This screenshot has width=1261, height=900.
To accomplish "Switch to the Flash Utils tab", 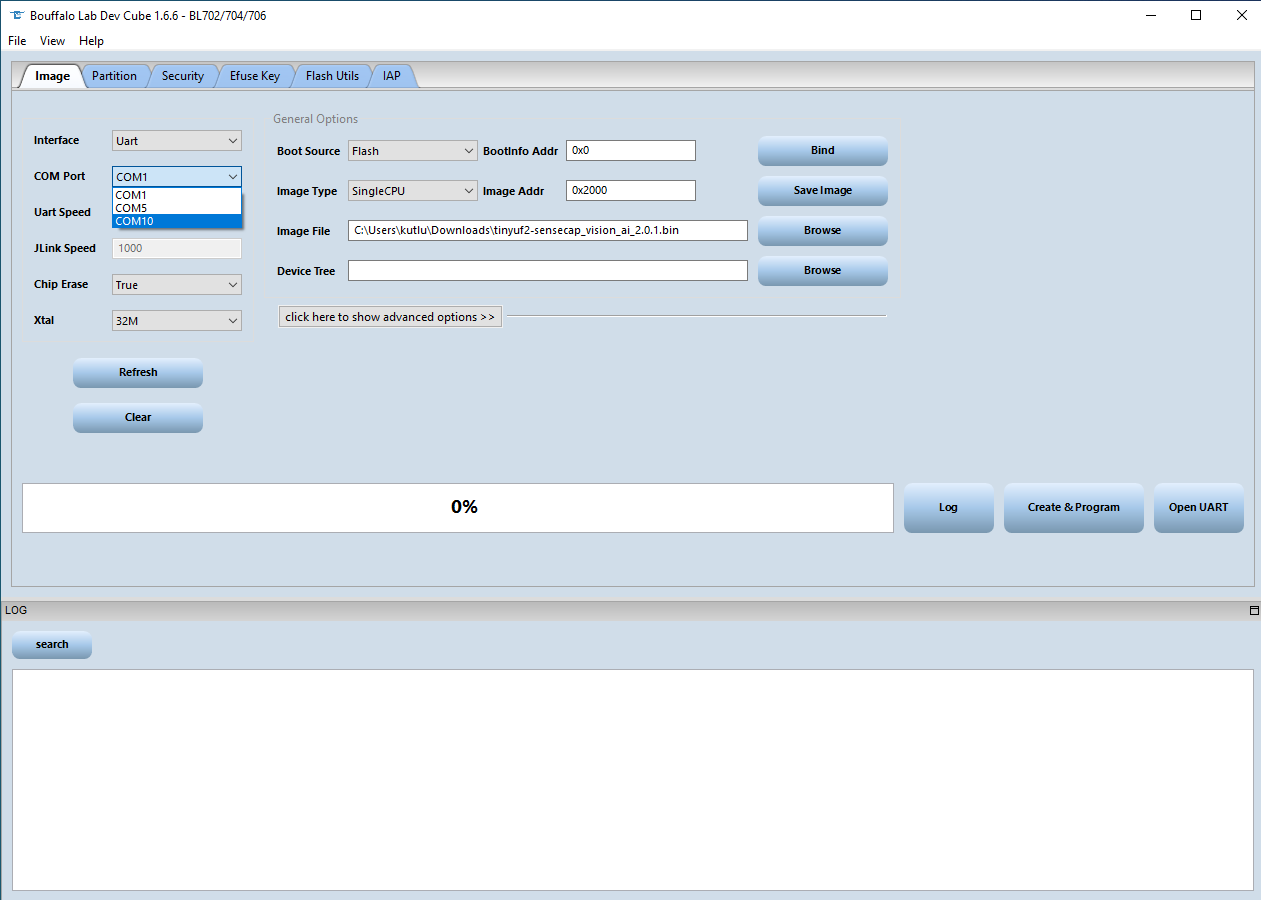I will tap(332, 76).
